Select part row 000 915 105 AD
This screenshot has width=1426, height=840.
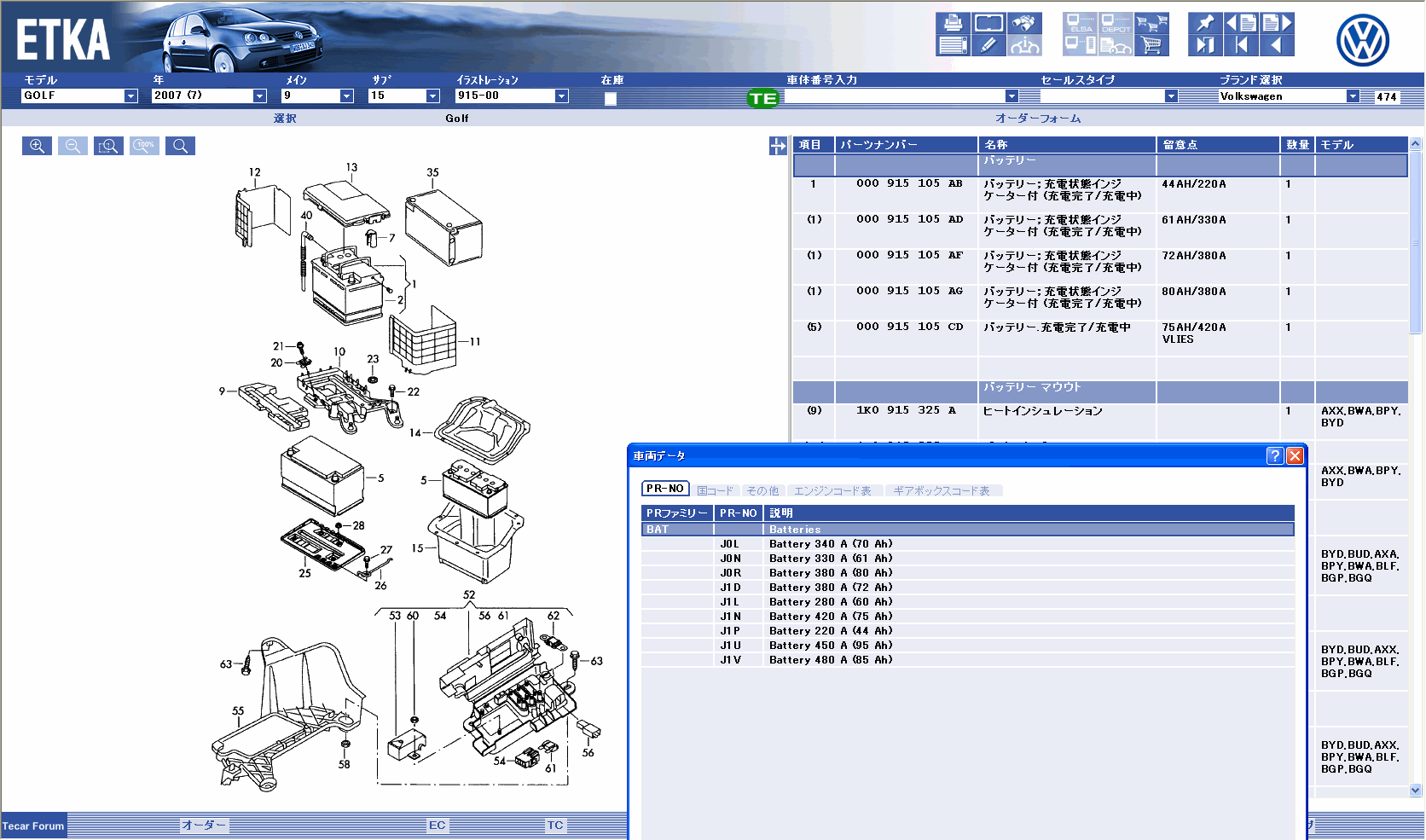[1101, 230]
